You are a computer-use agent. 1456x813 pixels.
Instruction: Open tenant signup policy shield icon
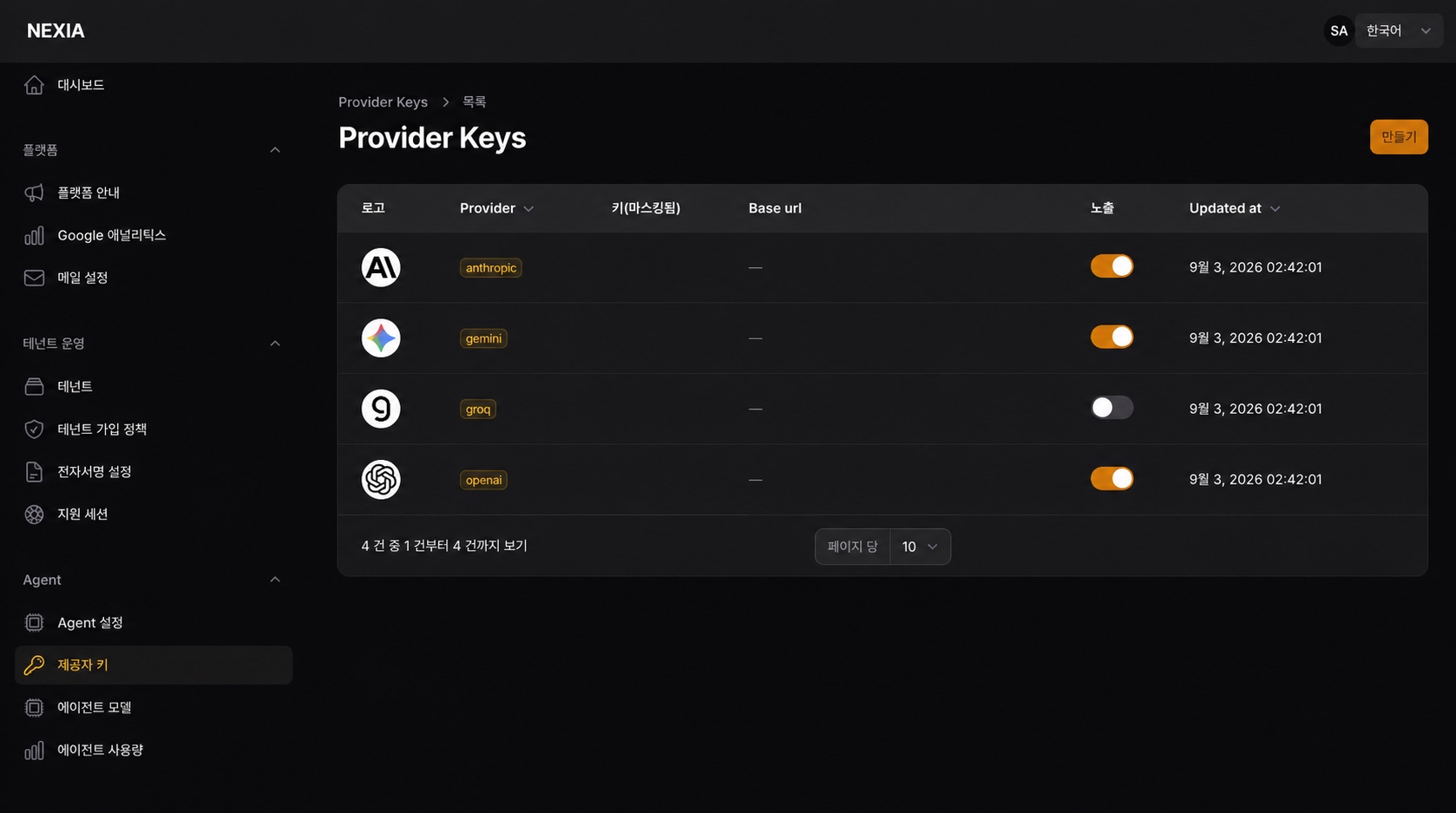point(34,429)
